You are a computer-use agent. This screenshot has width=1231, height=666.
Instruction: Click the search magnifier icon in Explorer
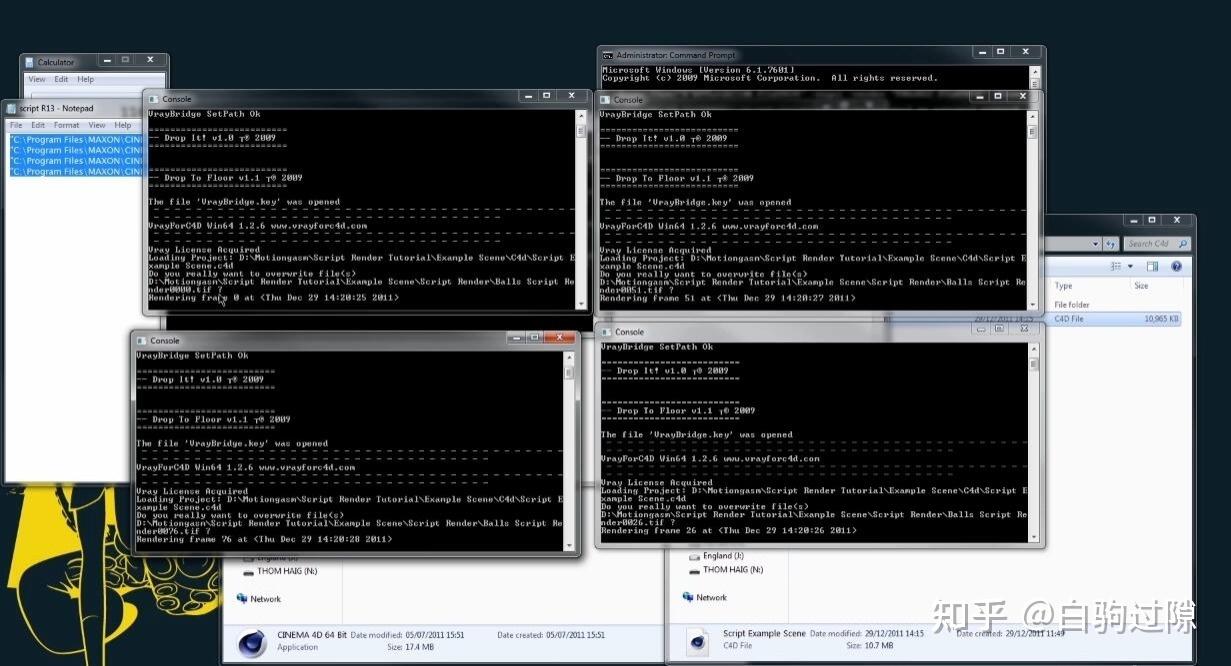1183,243
